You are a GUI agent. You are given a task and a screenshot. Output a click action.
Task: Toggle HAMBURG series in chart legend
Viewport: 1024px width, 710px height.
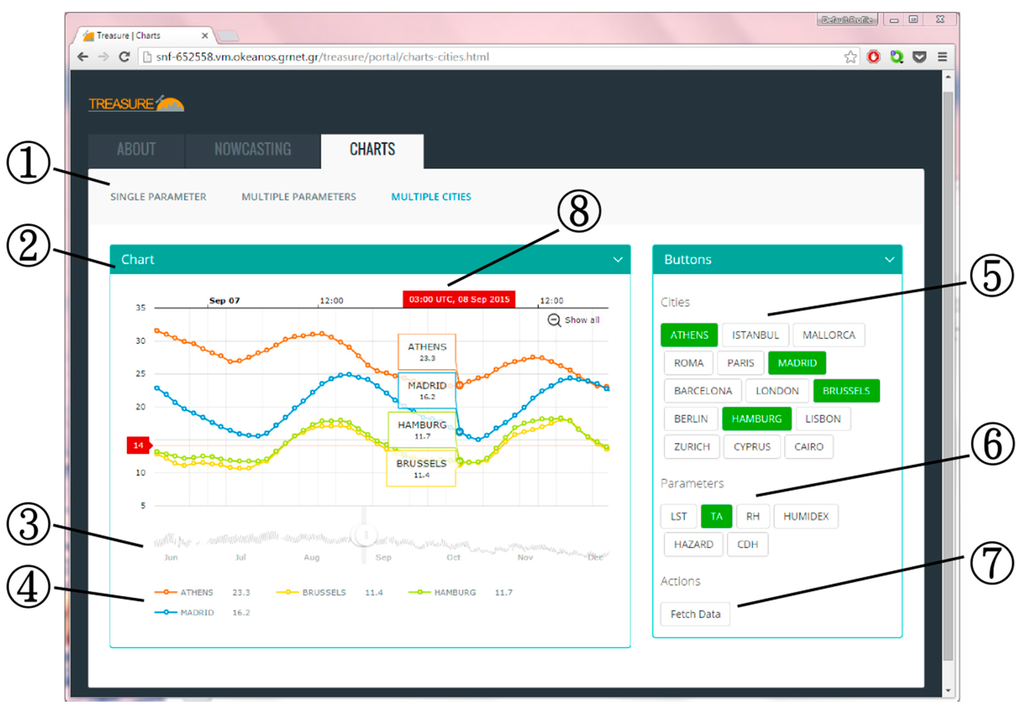pos(442,592)
